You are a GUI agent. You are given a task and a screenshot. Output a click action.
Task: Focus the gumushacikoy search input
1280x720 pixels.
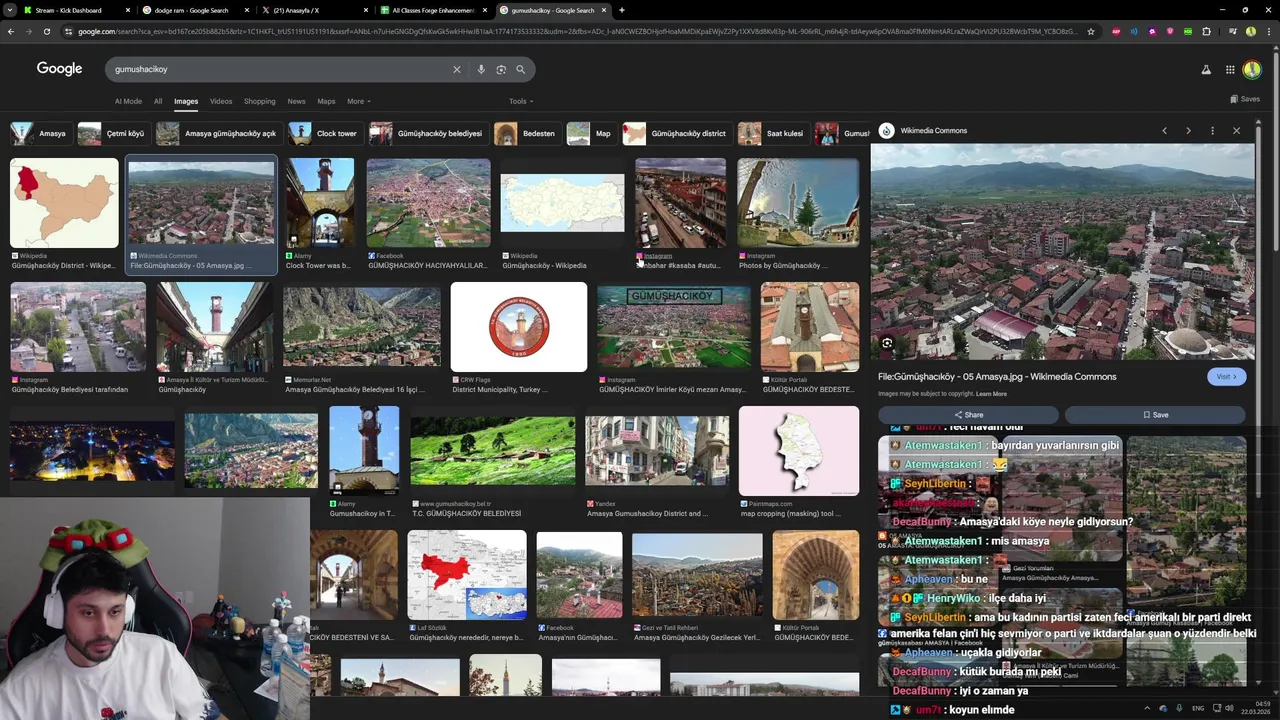280,69
